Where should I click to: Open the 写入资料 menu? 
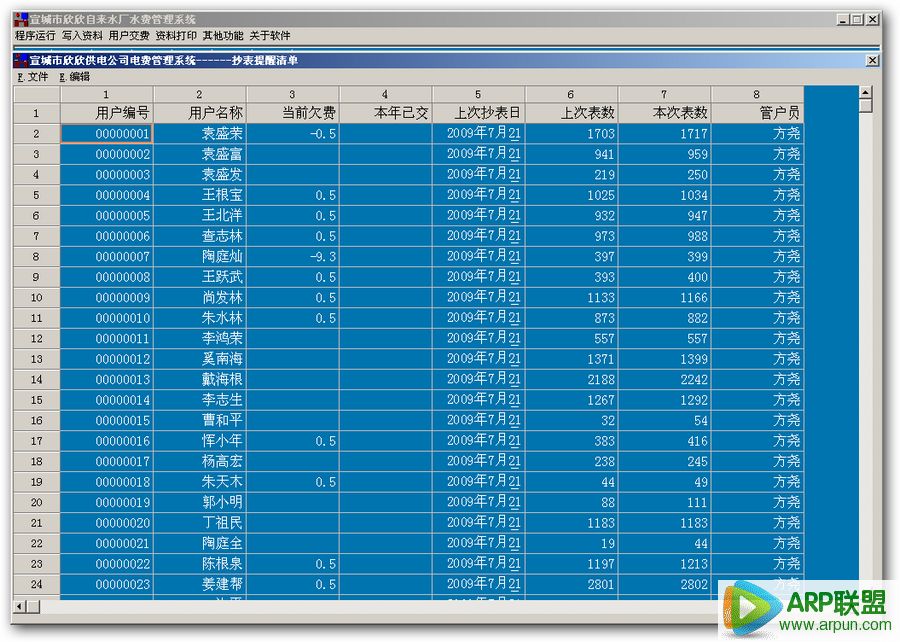click(82, 36)
